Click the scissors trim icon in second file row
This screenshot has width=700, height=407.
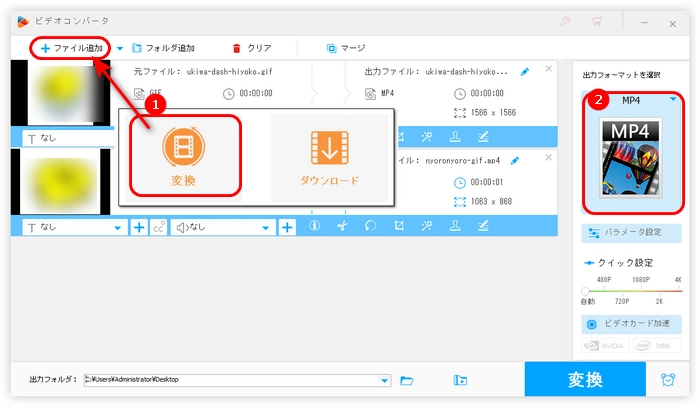pyautogui.click(x=341, y=227)
